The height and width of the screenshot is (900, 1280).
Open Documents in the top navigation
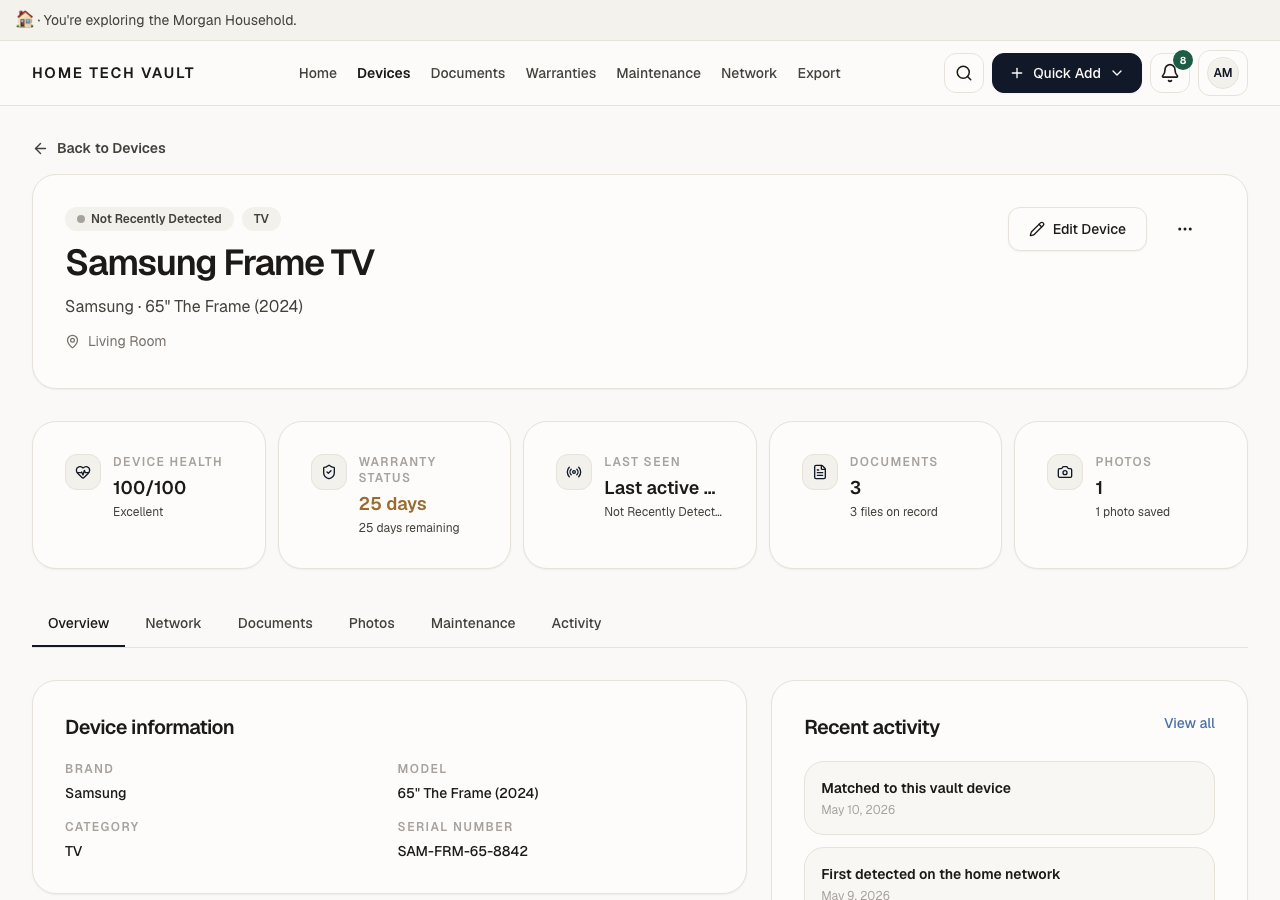[468, 73]
